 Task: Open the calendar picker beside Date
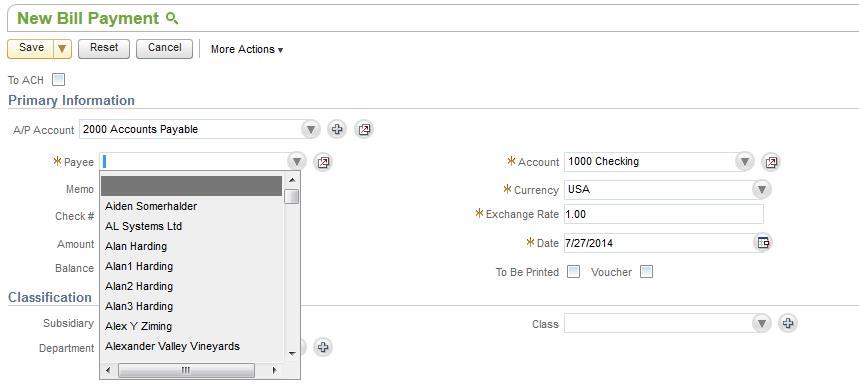pyautogui.click(x=763, y=243)
